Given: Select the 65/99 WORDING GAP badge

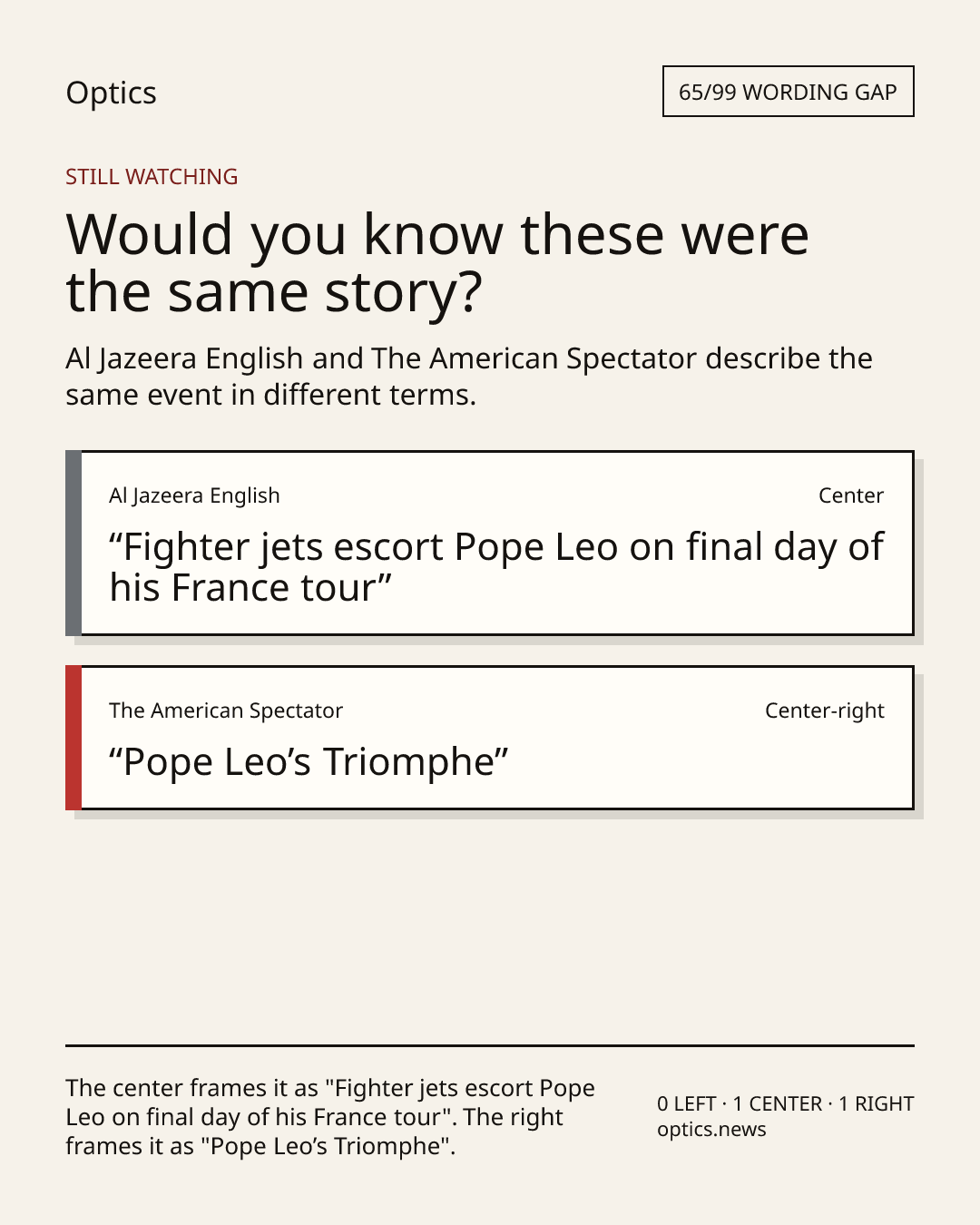Looking at the screenshot, I should tap(788, 92).
